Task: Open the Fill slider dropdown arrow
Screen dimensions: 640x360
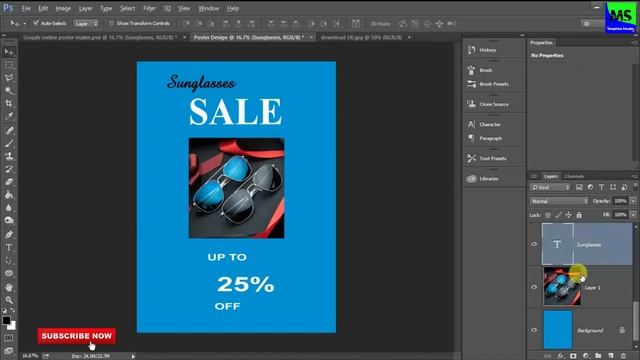Action: pyautogui.click(x=633, y=214)
